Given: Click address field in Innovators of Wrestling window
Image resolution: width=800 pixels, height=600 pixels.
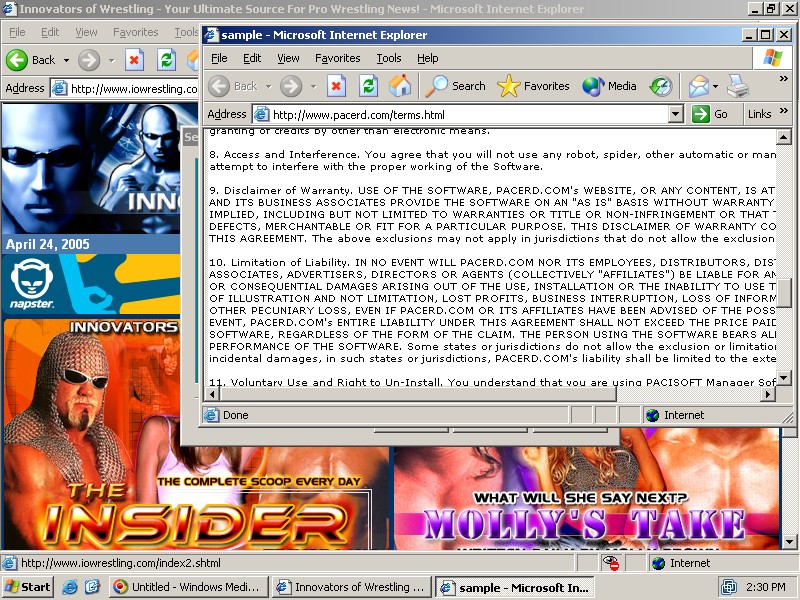Looking at the screenshot, I should [x=124, y=89].
